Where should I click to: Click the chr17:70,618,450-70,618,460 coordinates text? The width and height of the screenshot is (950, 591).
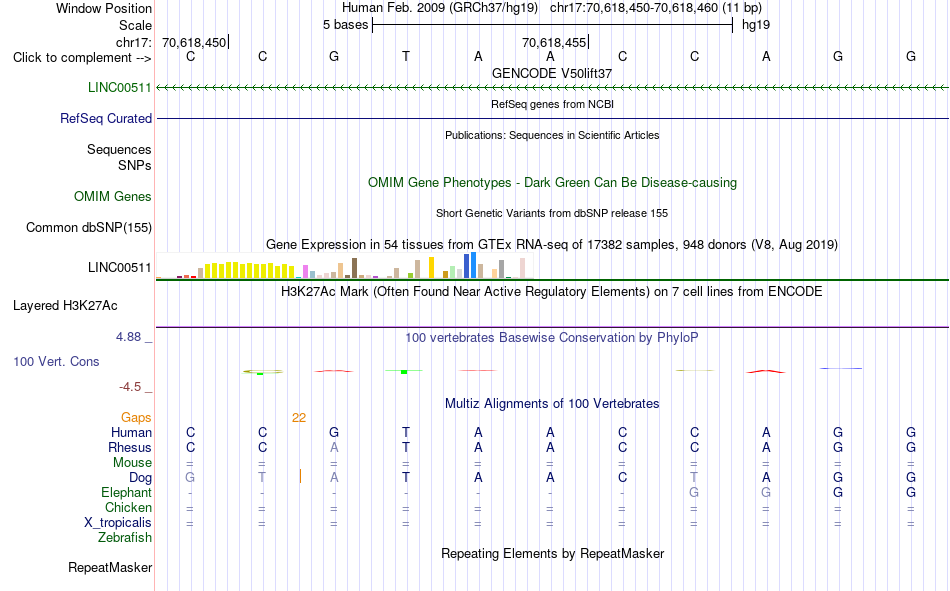click(656, 8)
